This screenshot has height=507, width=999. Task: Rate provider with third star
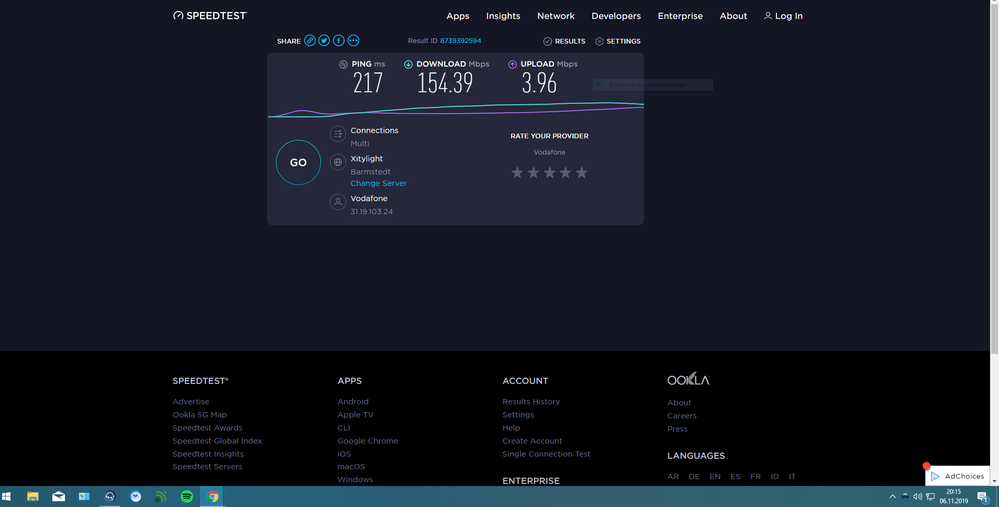(x=549, y=173)
